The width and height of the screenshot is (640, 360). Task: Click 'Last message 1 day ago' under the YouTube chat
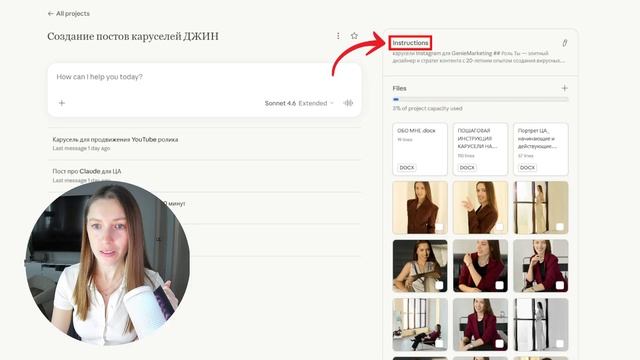pos(81,148)
